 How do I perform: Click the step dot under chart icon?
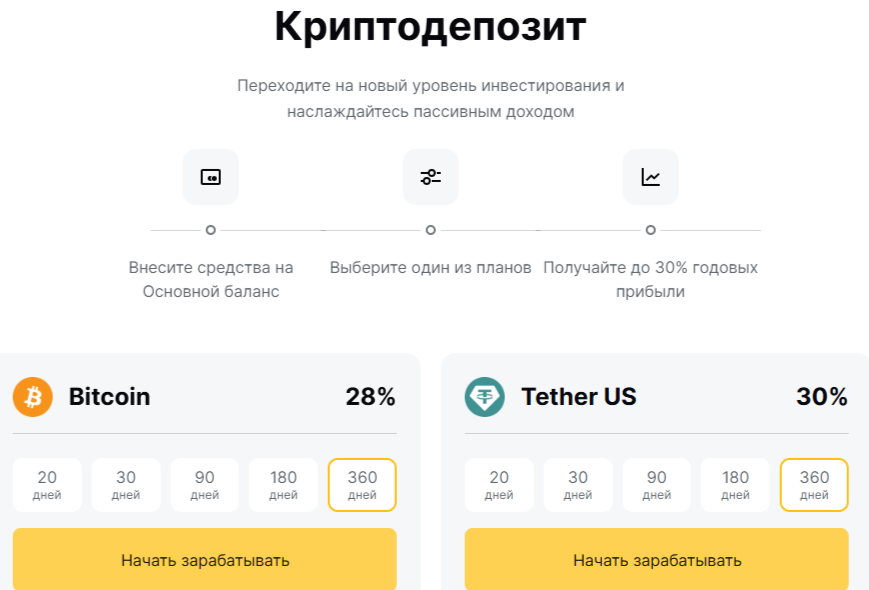pos(651,230)
